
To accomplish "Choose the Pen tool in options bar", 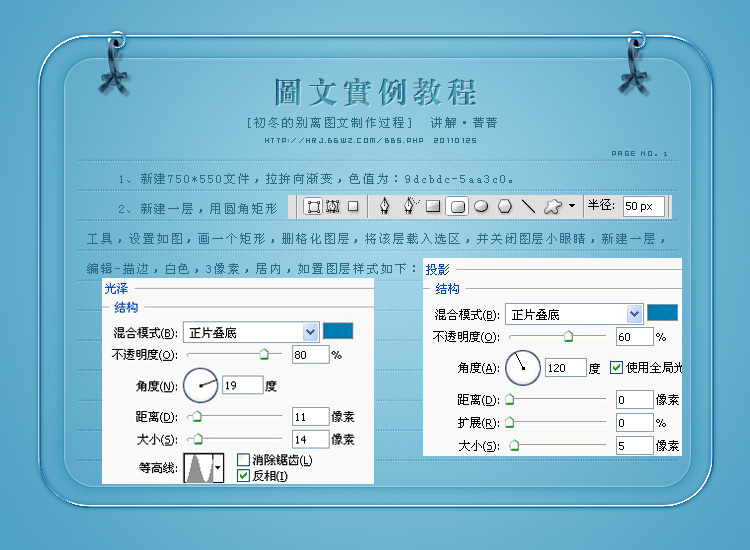I will coord(385,206).
